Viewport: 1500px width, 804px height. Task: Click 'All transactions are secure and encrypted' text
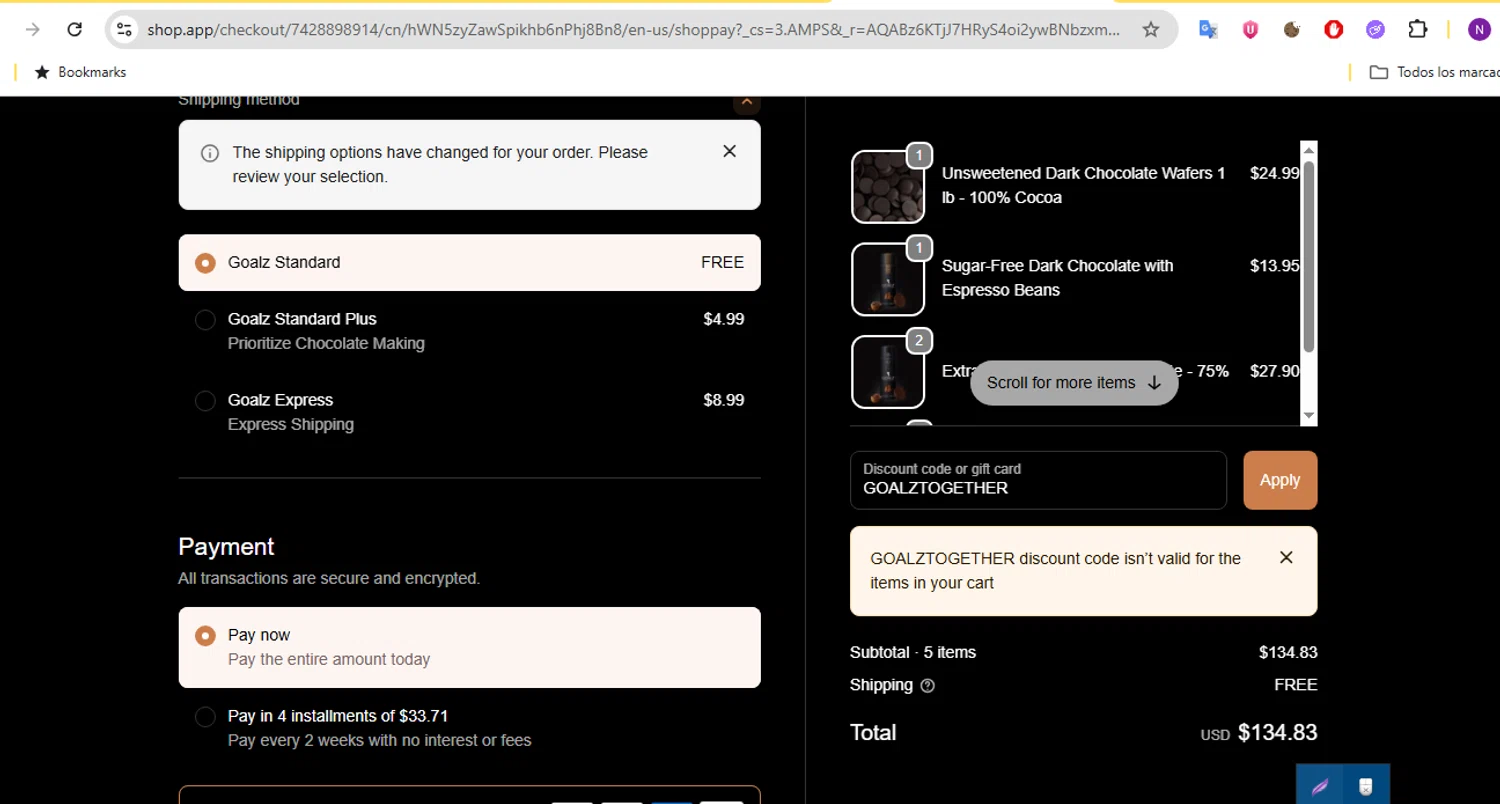click(329, 578)
